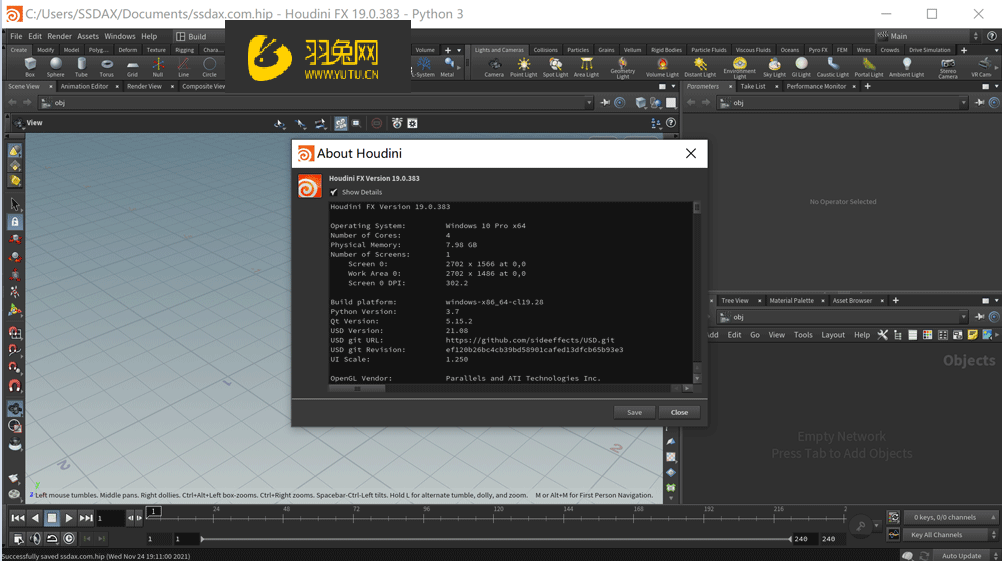This screenshot has width=1002, height=561.
Task: Open the network editor Tools menu
Action: coord(803,335)
